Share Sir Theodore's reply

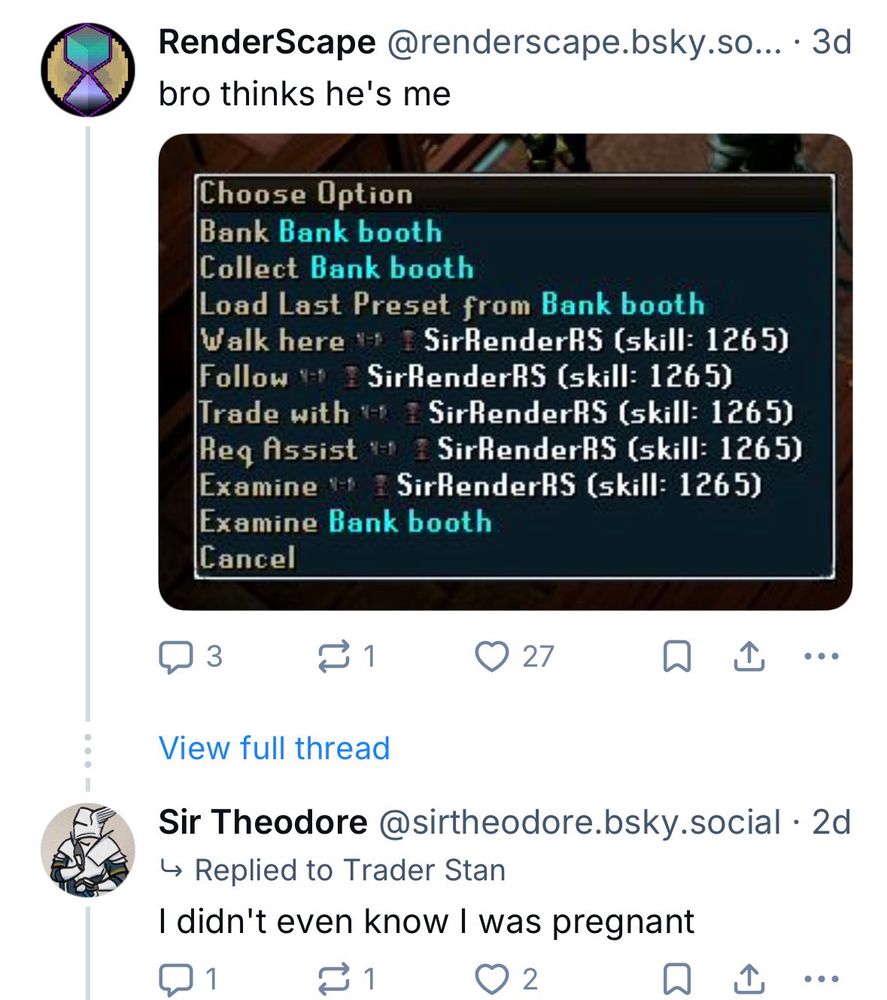tap(749, 979)
